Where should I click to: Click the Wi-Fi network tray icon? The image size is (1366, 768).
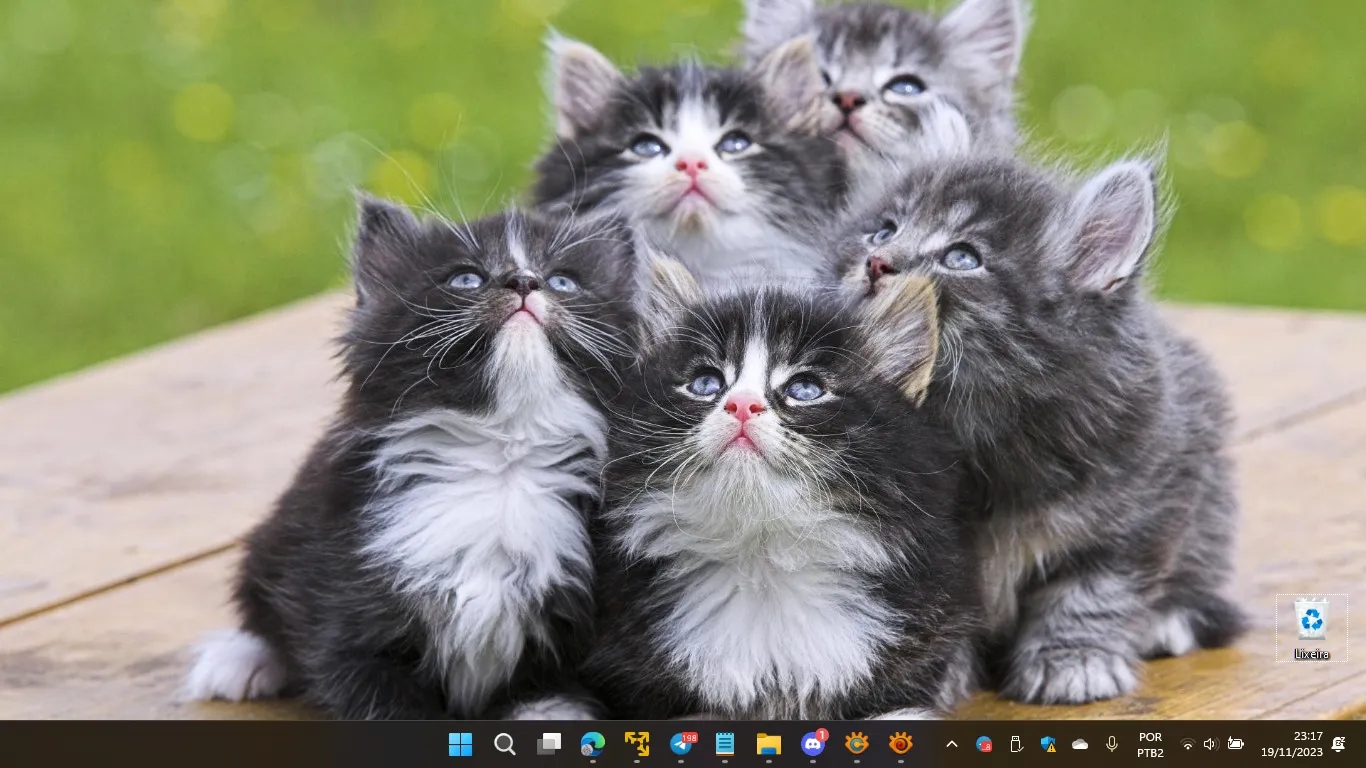pyautogui.click(x=1188, y=744)
